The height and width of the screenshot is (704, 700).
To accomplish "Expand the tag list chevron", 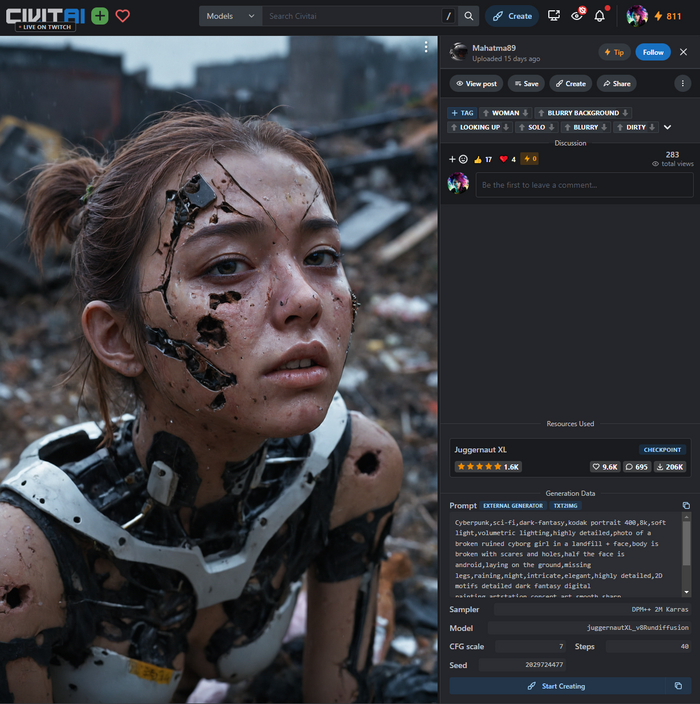I will click(668, 127).
